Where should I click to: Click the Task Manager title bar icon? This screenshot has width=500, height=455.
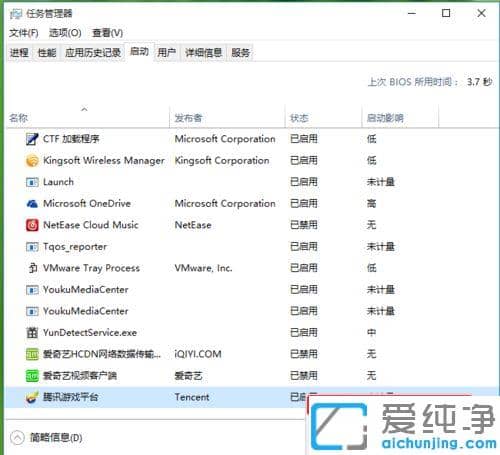click(16, 14)
